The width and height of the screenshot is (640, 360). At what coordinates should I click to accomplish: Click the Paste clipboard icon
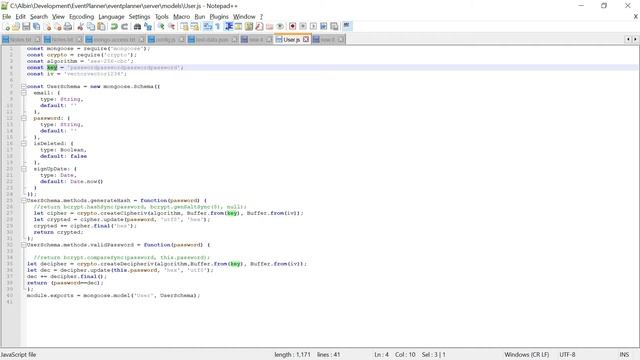(x=101, y=27)
